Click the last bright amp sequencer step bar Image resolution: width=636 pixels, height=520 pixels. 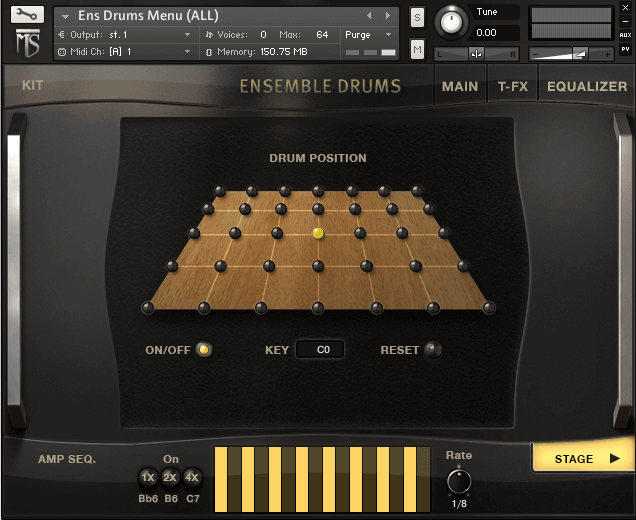(x=410, y=479)
